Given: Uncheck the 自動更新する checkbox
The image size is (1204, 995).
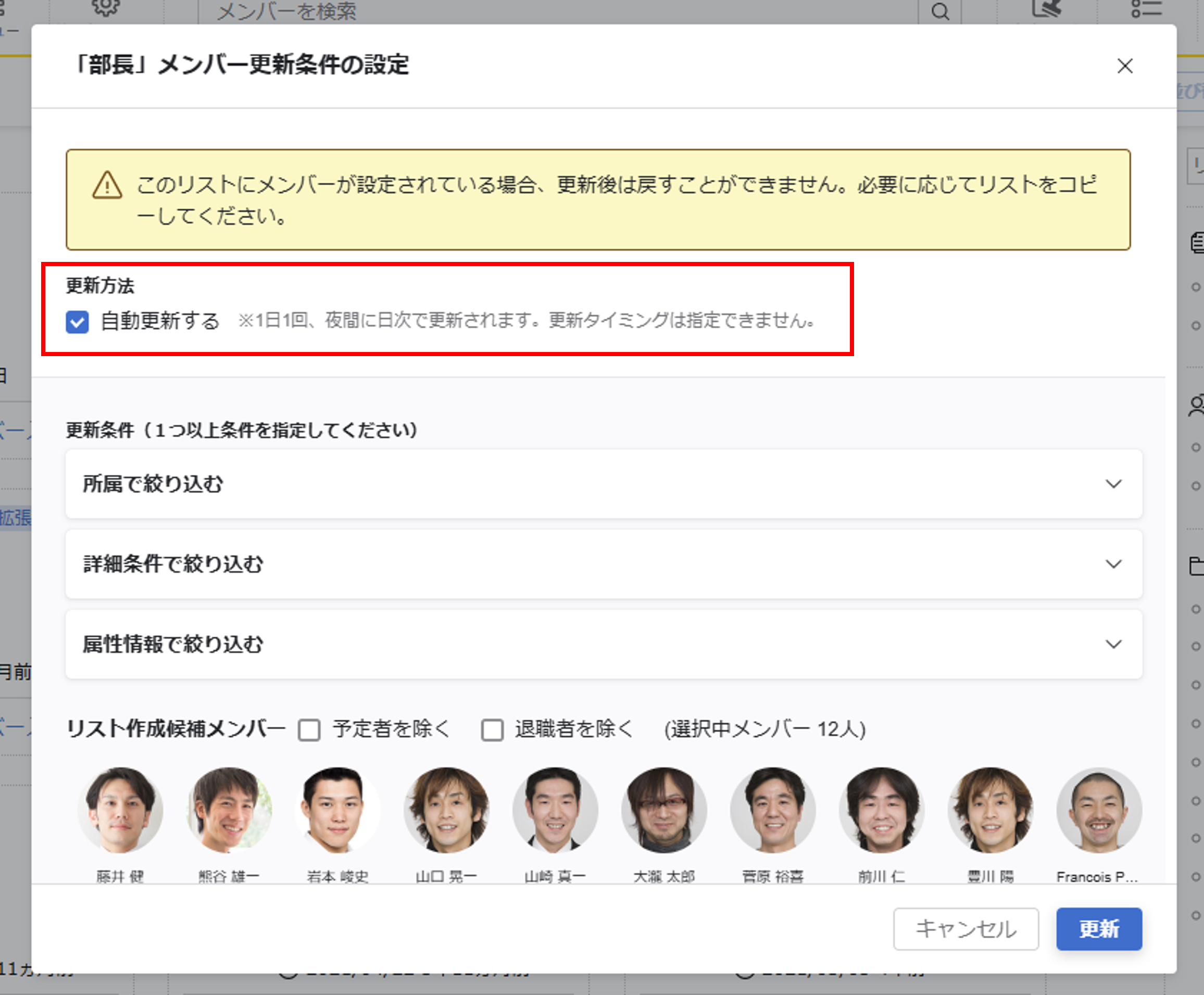Looking at the screenshot, I should (78, 322).
